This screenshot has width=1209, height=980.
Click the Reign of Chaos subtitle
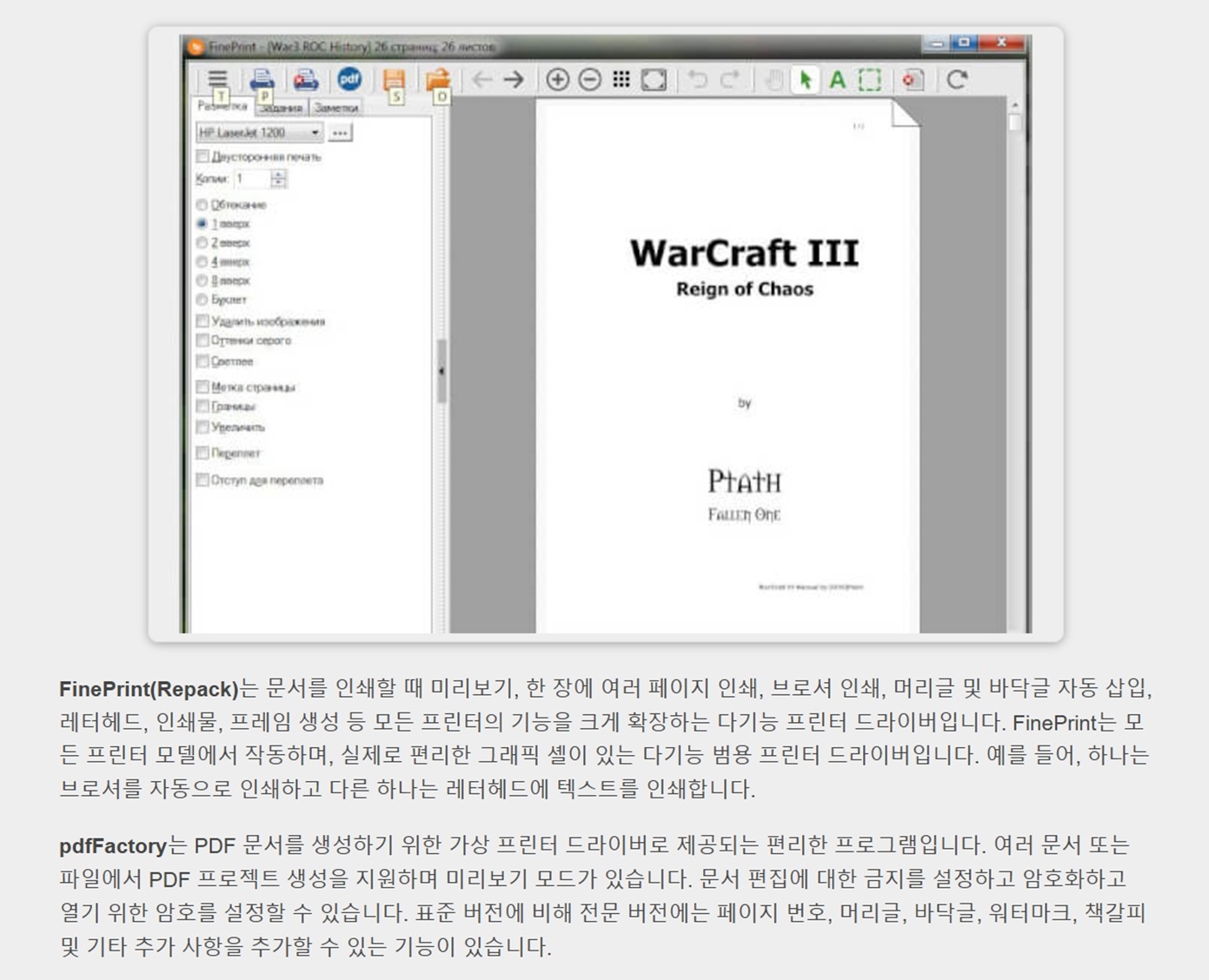point(745,289)
